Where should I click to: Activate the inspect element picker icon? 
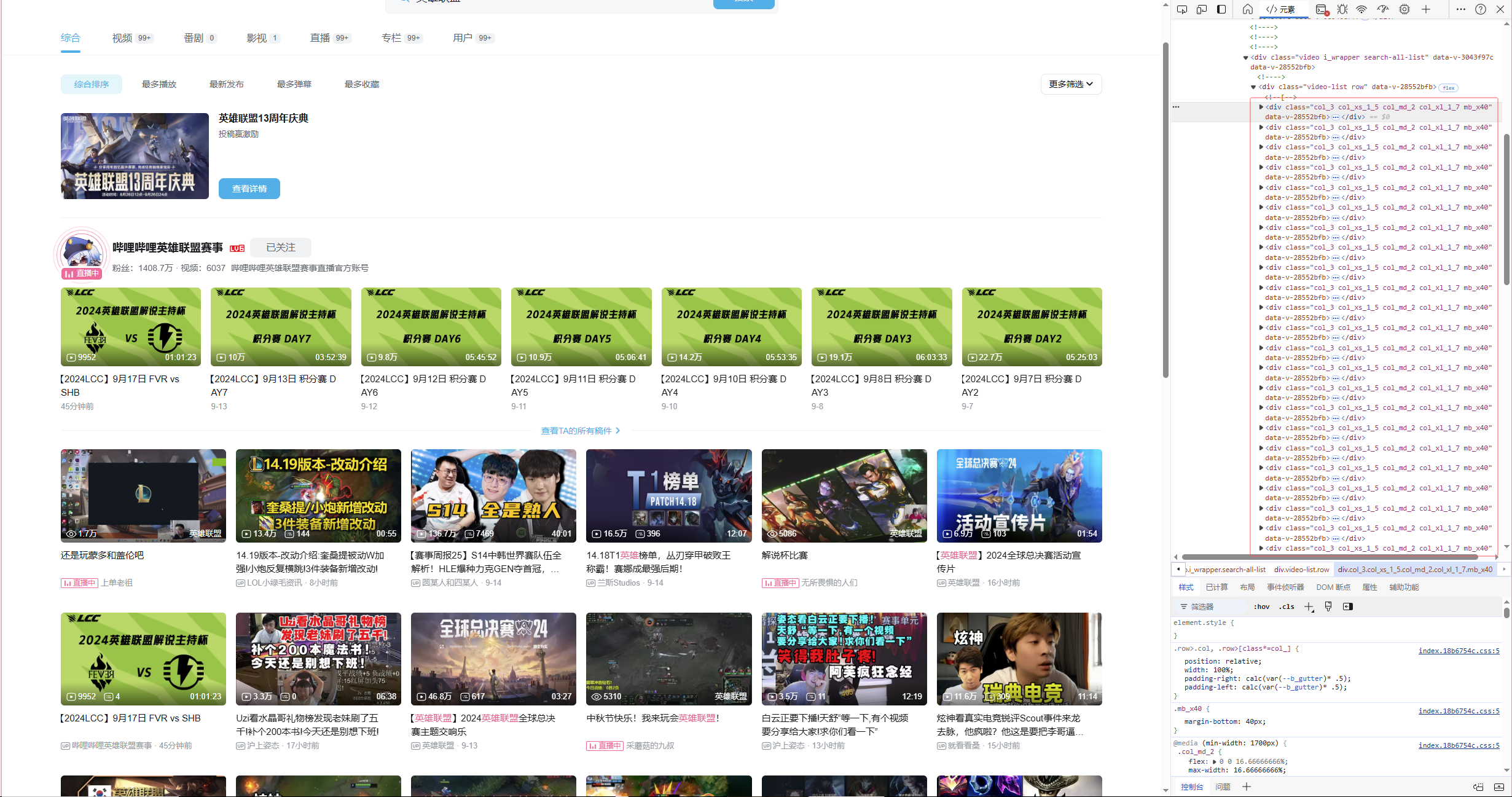tap(1182, 9)
